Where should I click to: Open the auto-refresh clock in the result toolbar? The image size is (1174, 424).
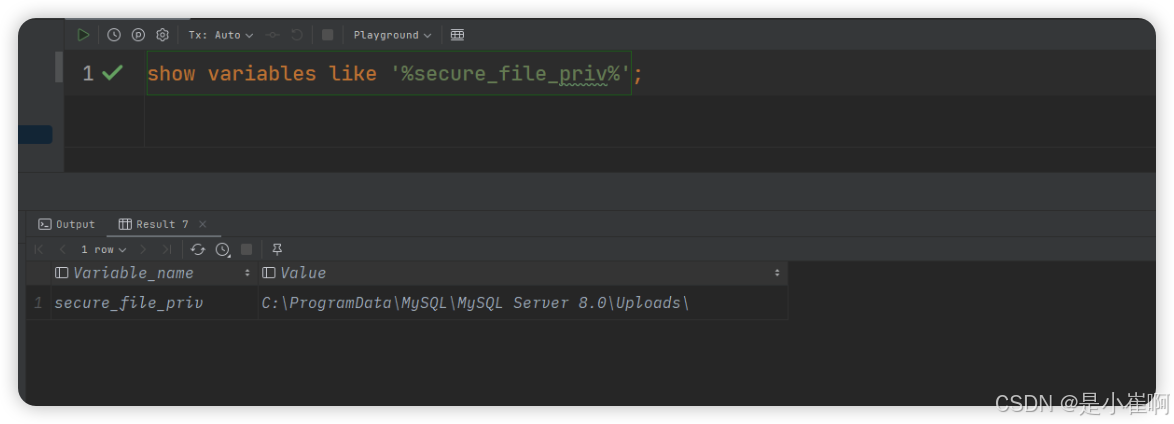pos(222,249)
